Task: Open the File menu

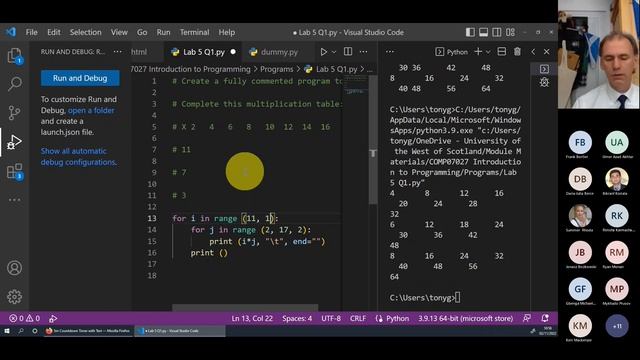Action: click(x=31, y=32)
